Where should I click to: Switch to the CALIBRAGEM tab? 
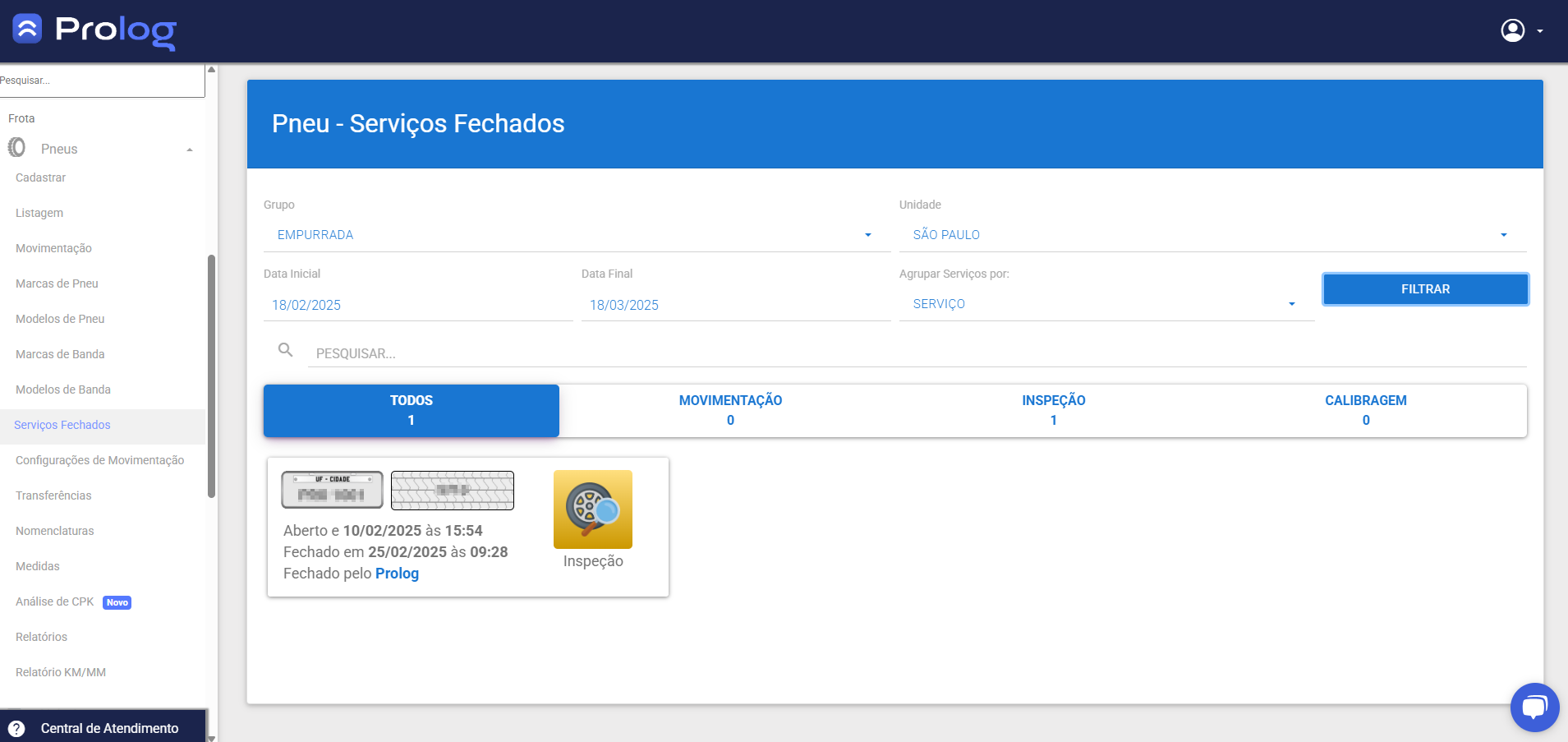click(1365, 410)
